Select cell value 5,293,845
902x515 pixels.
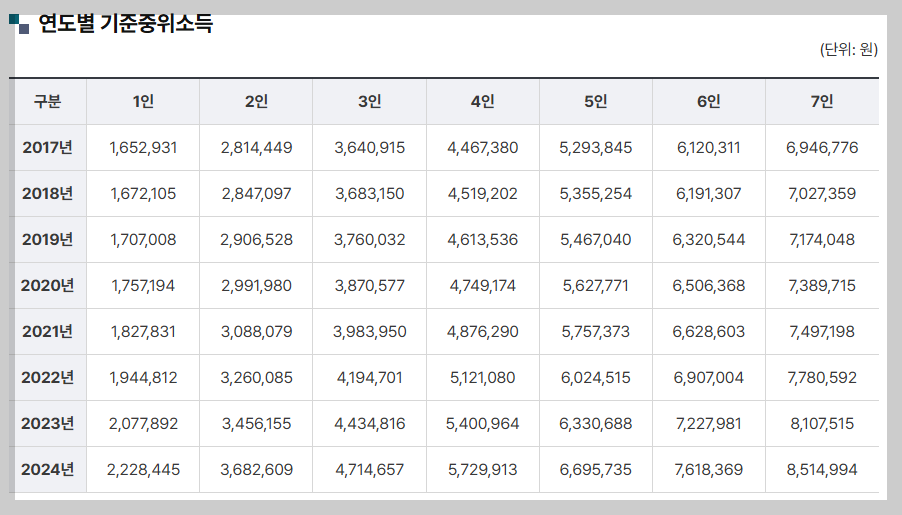(596, 148)
